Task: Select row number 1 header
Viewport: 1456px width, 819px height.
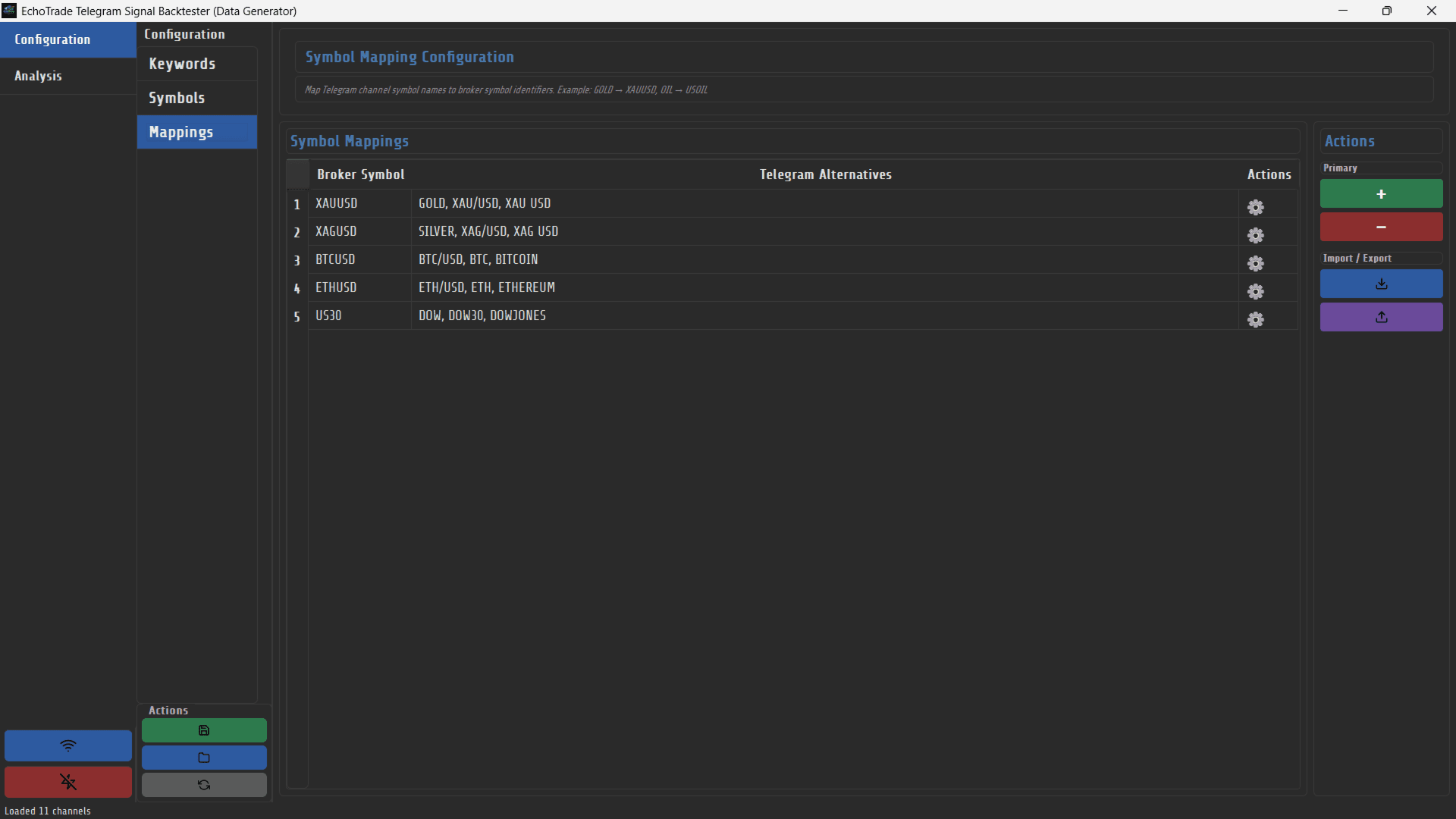Action: point(297,204)
